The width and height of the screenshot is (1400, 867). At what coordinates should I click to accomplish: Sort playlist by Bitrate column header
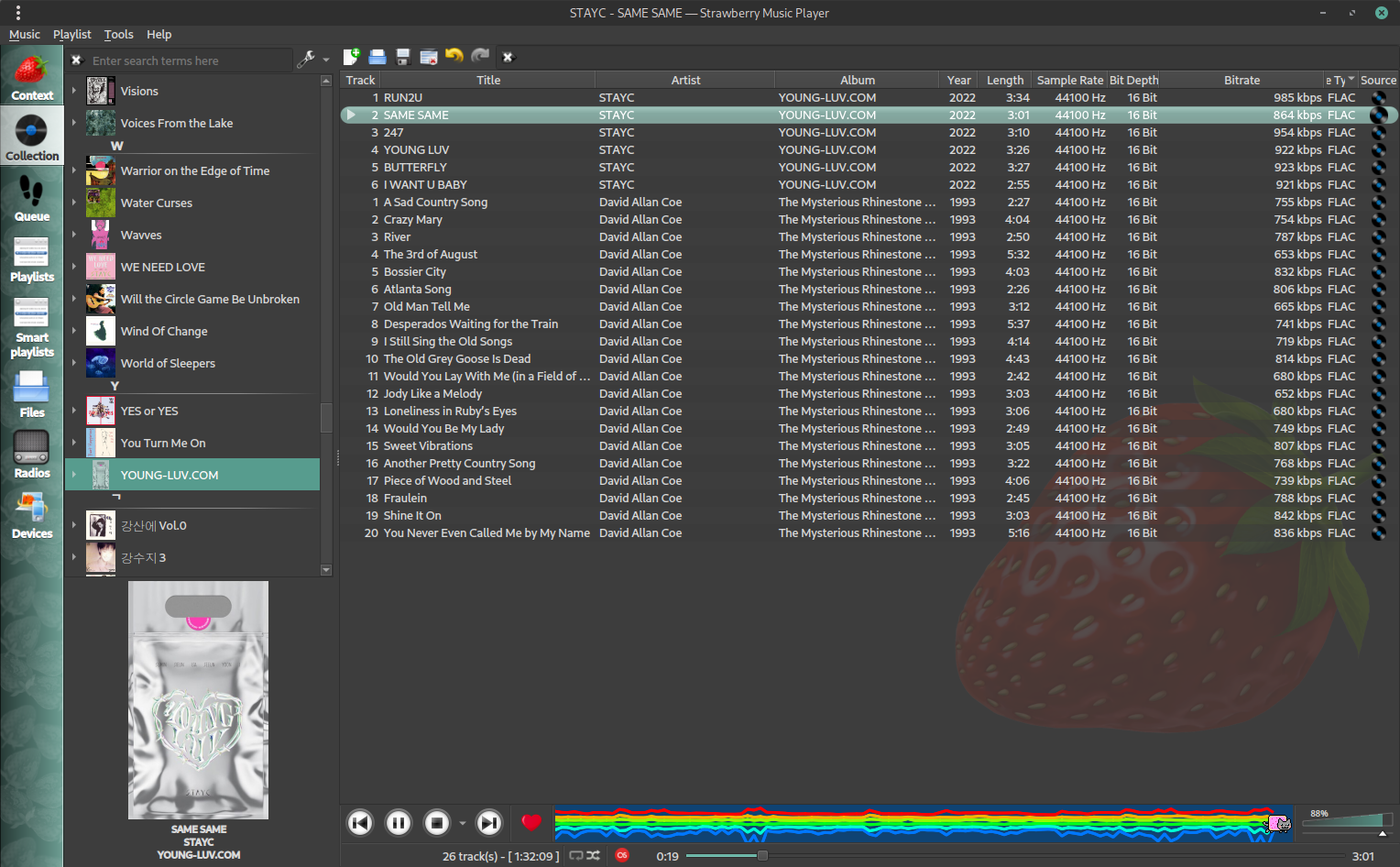pyautogui.click(x=1241, y=80)
